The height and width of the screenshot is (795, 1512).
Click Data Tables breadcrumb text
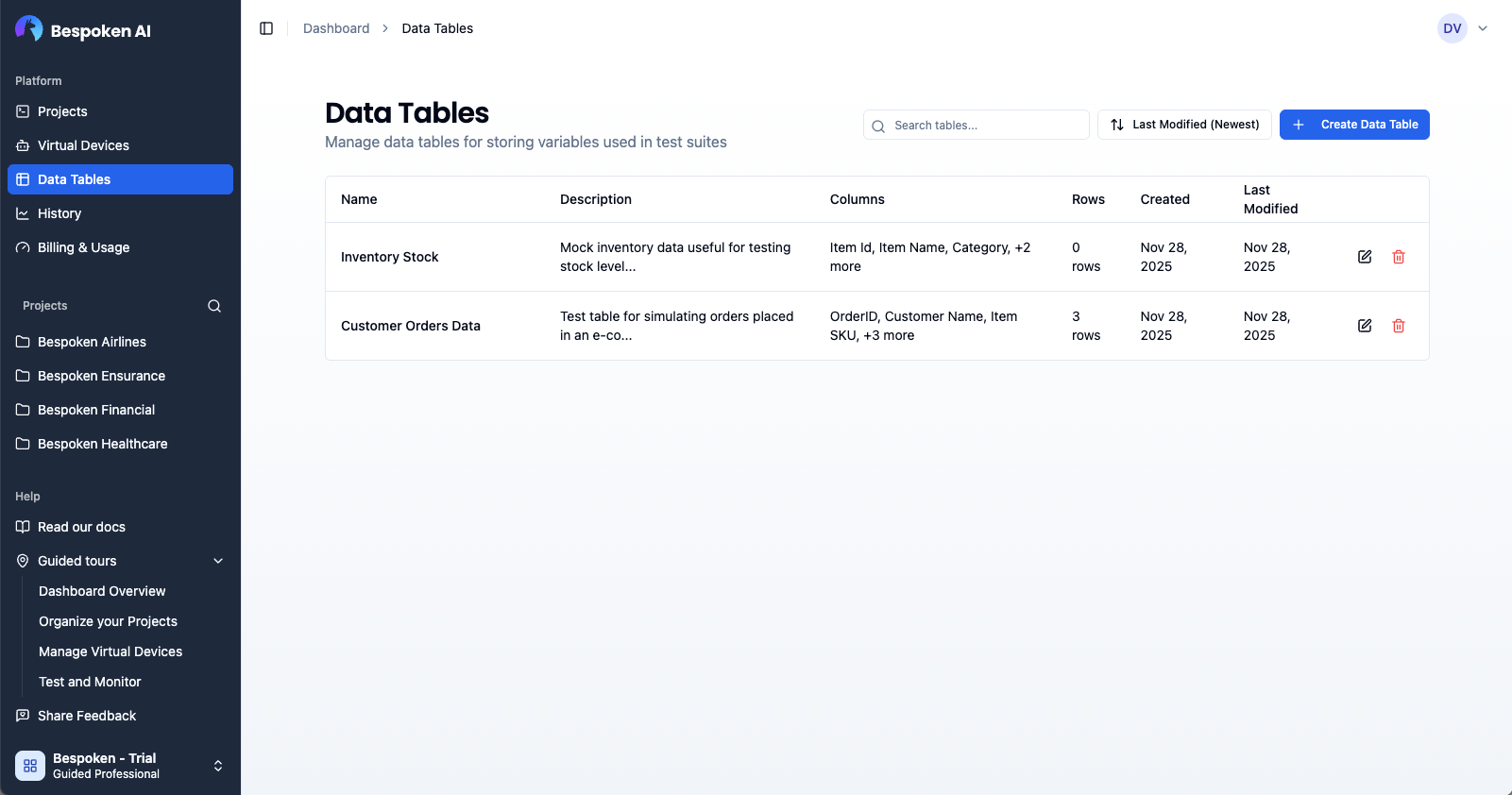(x=437, y=28)
